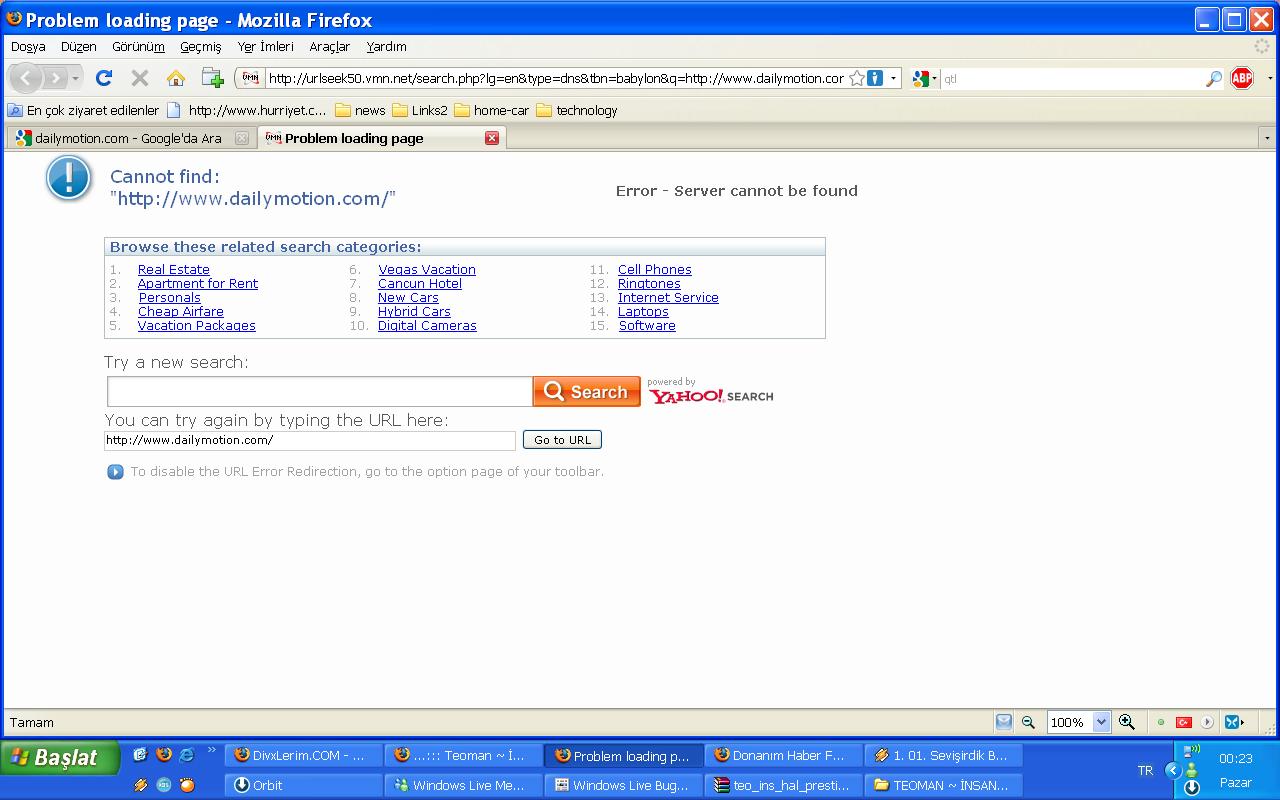Open the Geçmiş menu
The image size is (1280, 800).
tap(201, 46)
